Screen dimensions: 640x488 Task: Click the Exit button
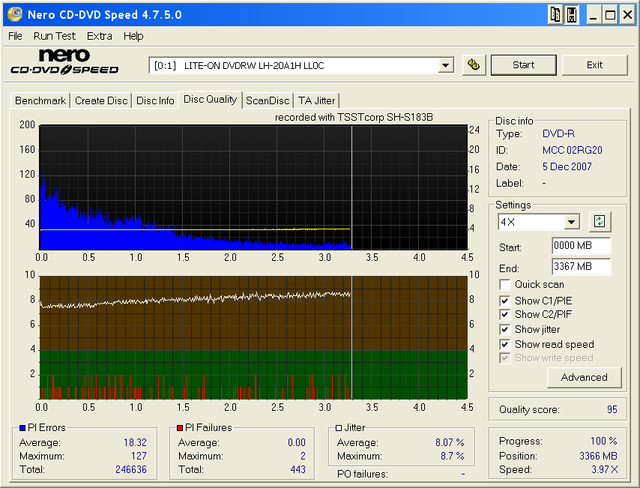point(594,65)
